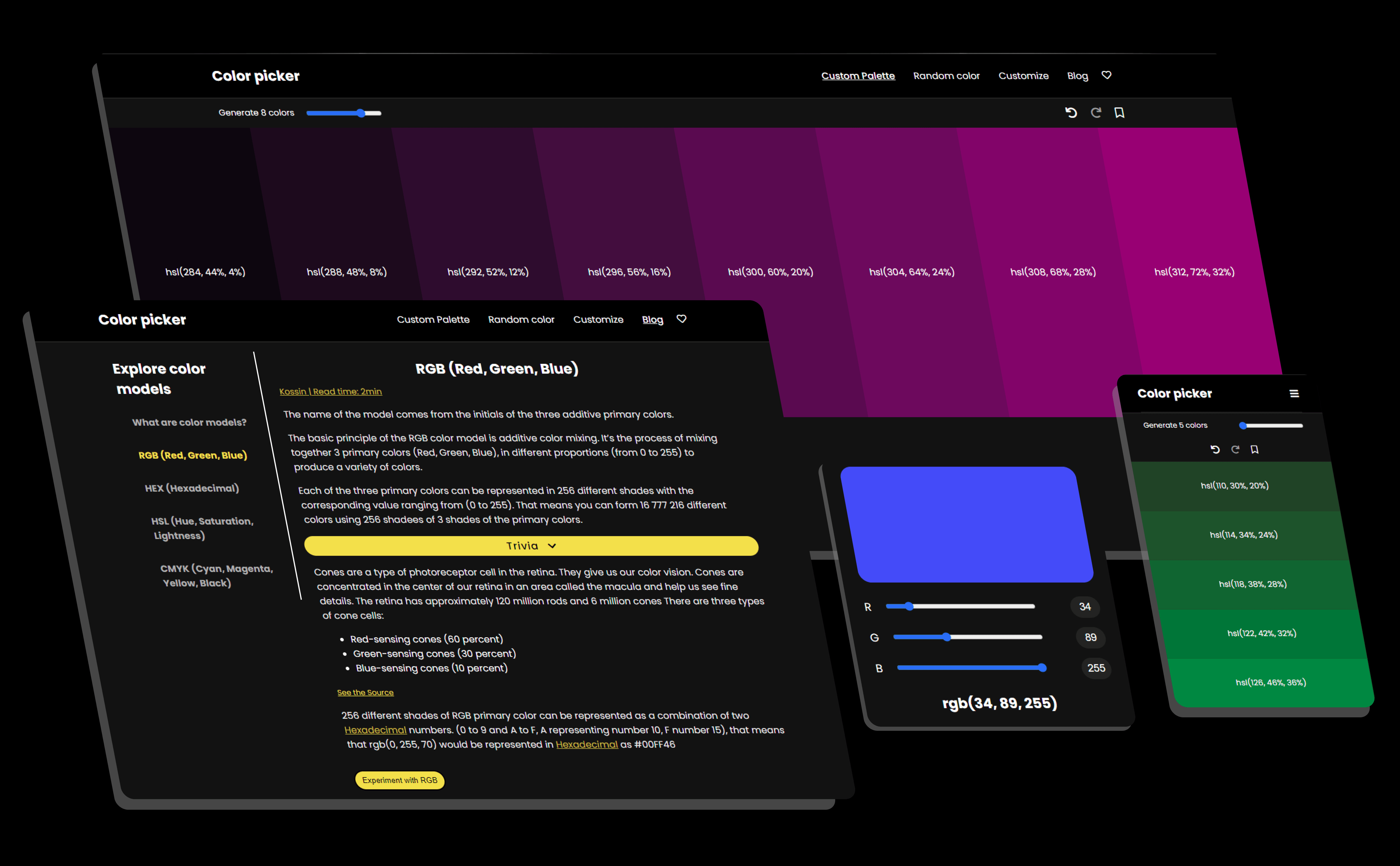Click the Experiment with RGB button
The height and width of the screenshot is (866, 1400).
(x=400, y=779)
